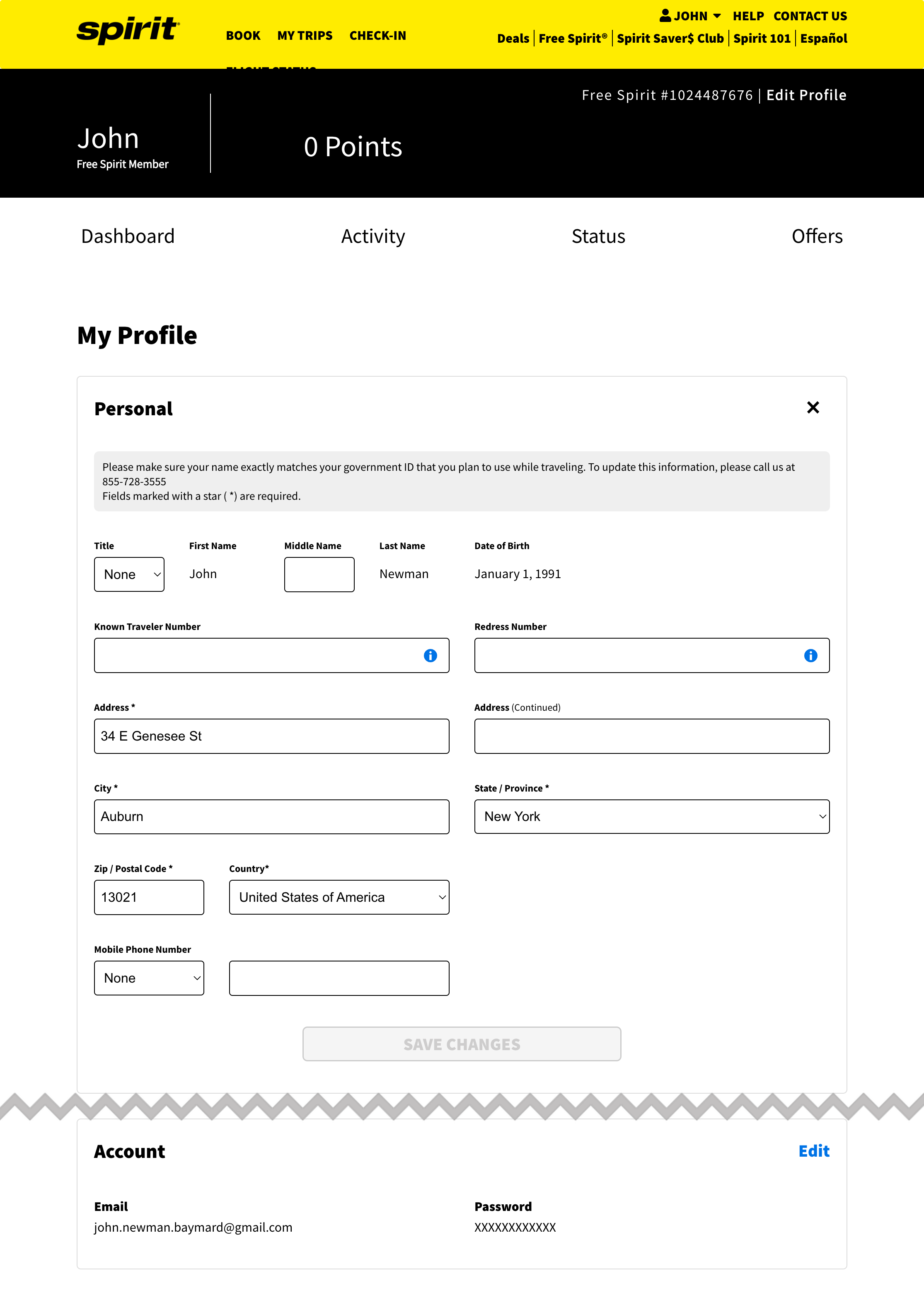Click the Zip / Postal Code field
Screen dimensions: 924x1293
click(x=148, y=897)
